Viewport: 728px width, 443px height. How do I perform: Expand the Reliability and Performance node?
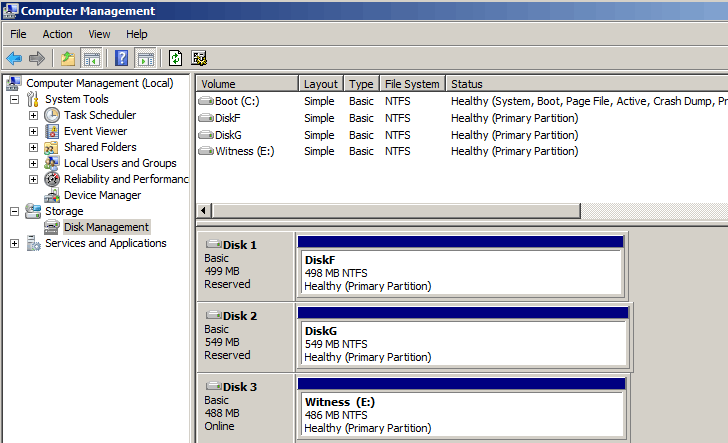[x=33, y=179]
